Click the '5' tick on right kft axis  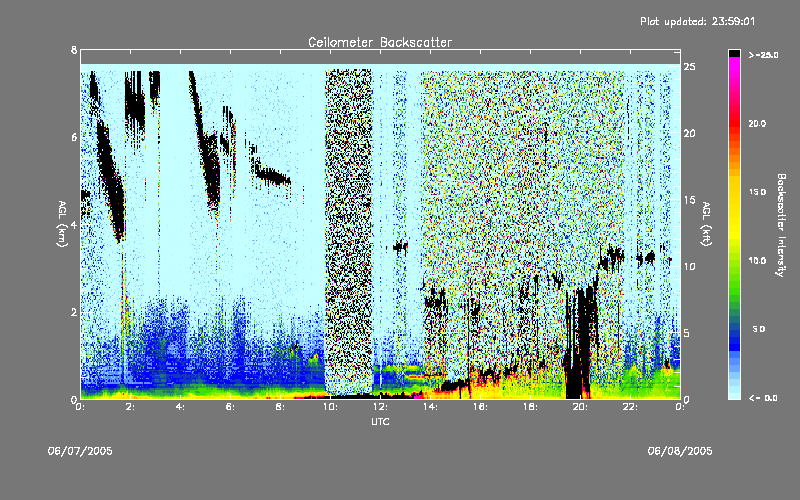coord(687,333)
